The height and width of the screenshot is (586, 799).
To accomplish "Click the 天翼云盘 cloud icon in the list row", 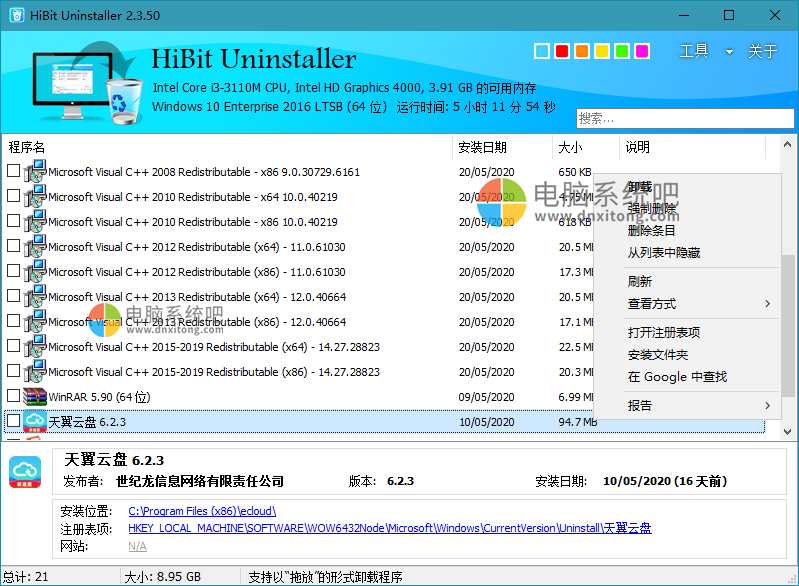I will (x=35, y=421).
